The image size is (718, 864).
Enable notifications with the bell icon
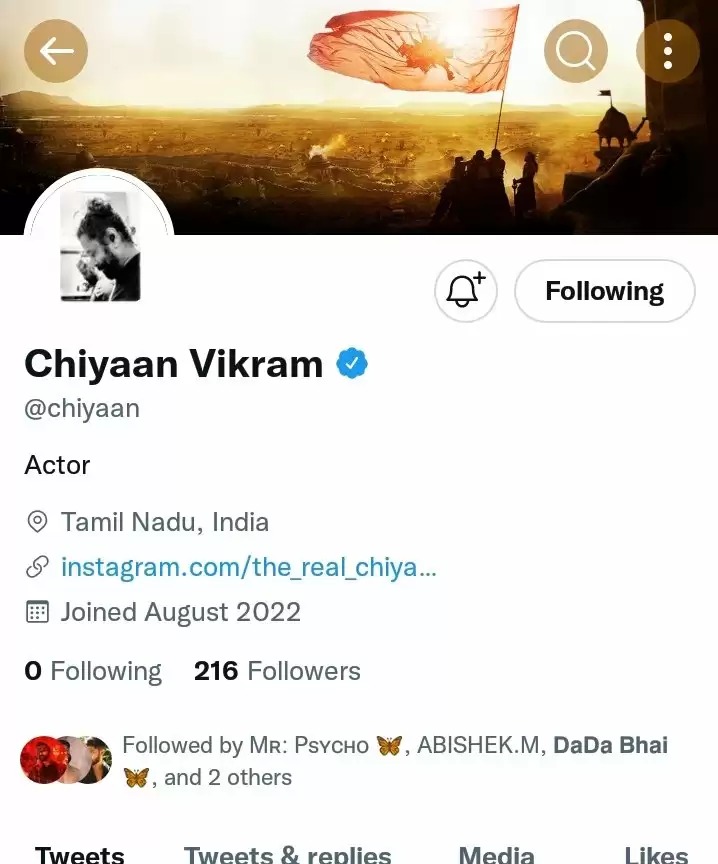466,291
